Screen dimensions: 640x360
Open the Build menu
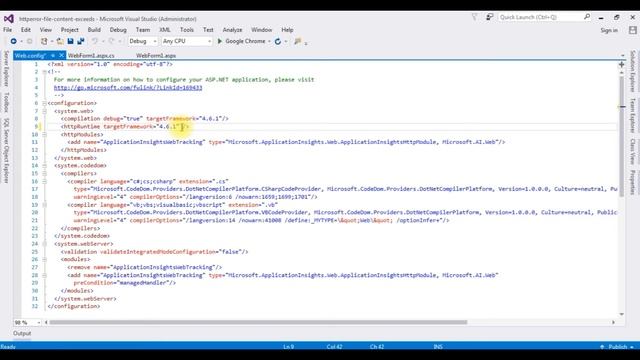pyautogui.click(x=94, y=30)
